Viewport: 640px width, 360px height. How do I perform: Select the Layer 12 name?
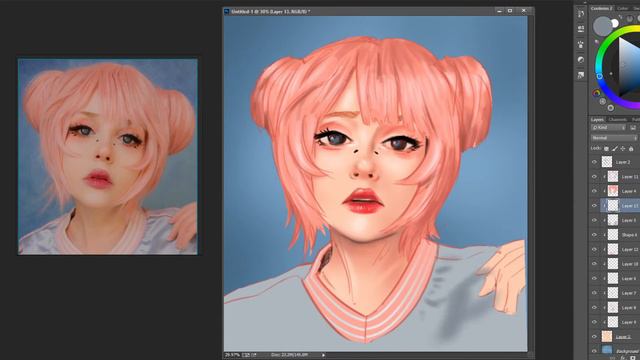(x=630, y=249)
